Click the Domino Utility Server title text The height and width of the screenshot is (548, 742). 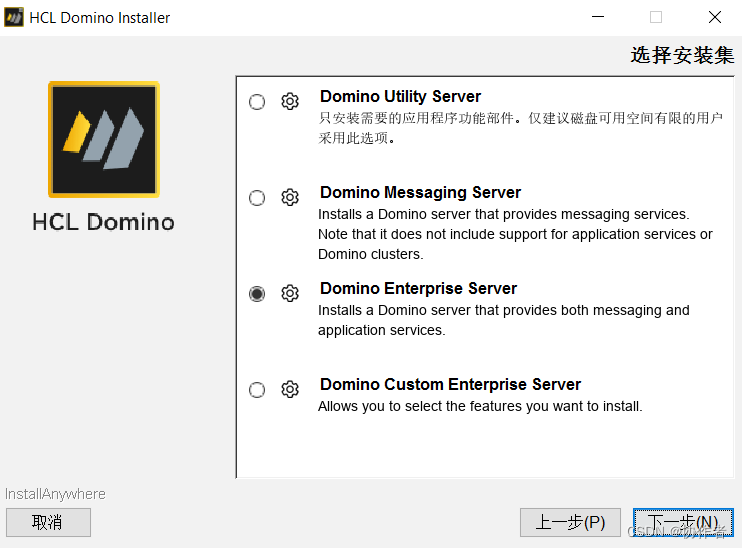pos(400,96)
